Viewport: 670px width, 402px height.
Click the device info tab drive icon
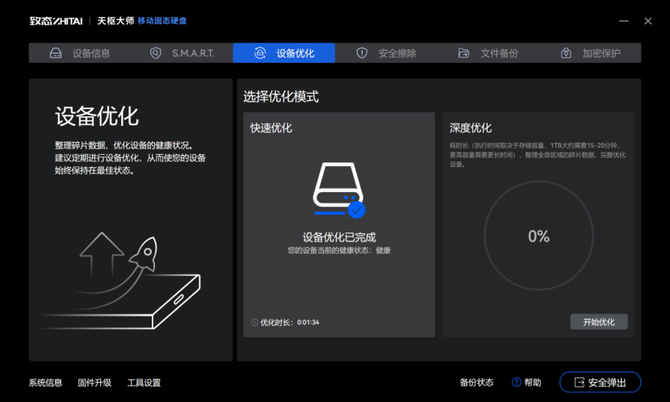pyautogui.click(x=56, y=53)
